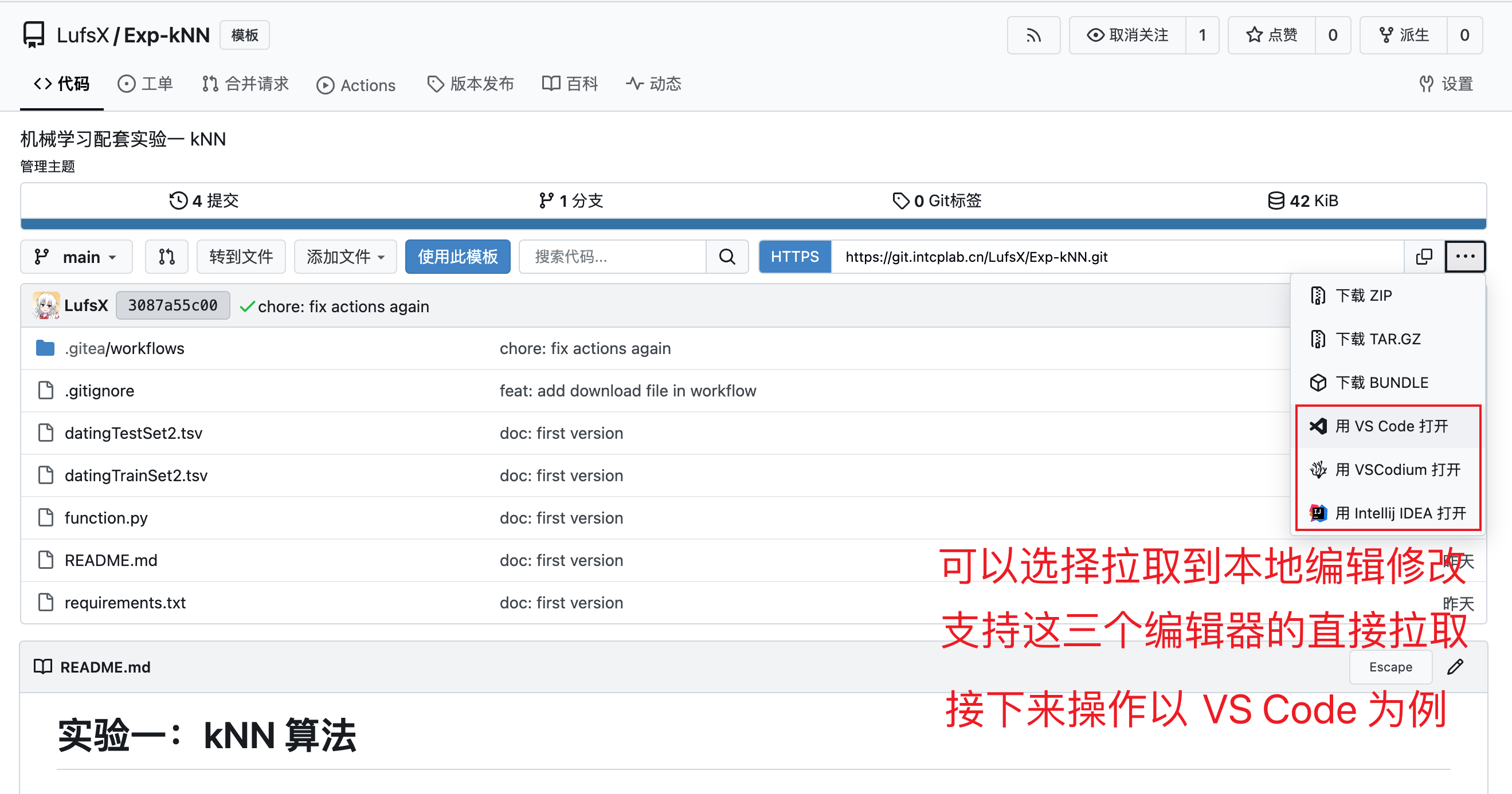The height and width of the screenshot is (794, 1512).
Task: Open the three-dots more actions menu
Action: pos(1465,257)
